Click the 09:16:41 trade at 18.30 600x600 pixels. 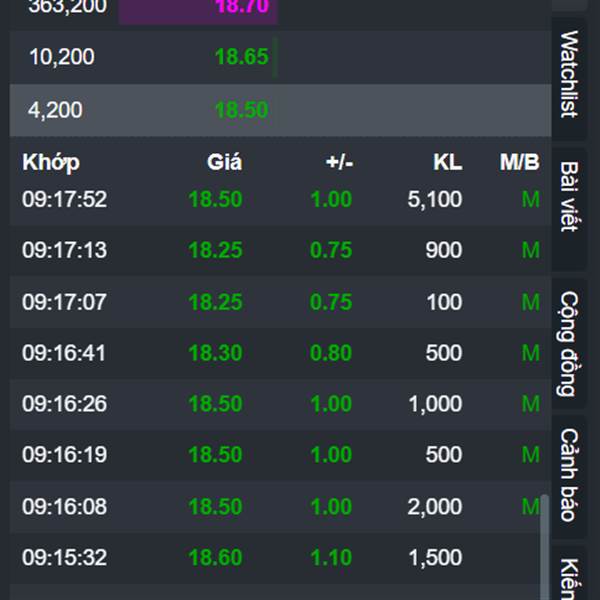click(215, 353)
